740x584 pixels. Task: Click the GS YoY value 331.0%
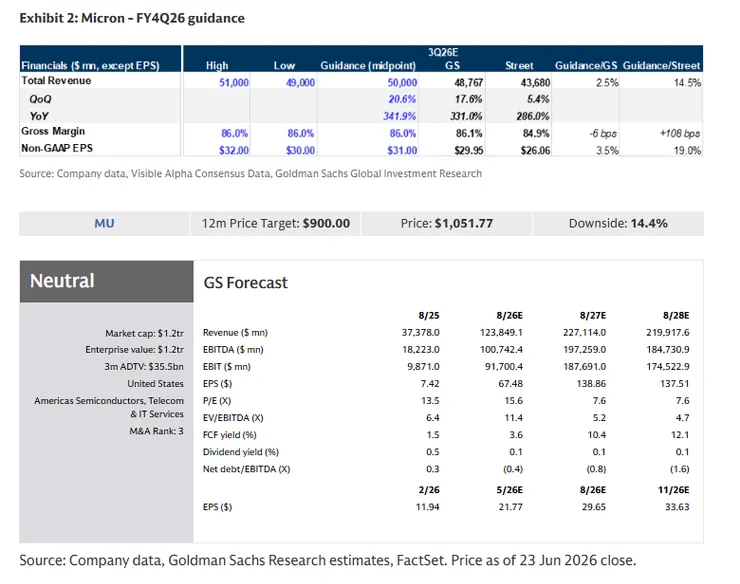click(x=466, y=116)
